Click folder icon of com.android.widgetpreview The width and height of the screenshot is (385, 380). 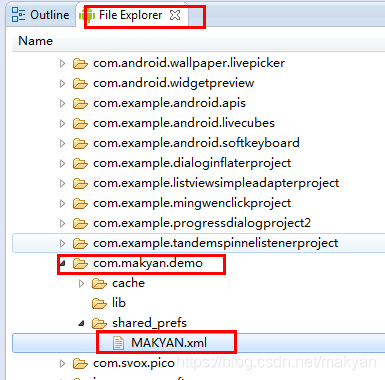point(80,83)
